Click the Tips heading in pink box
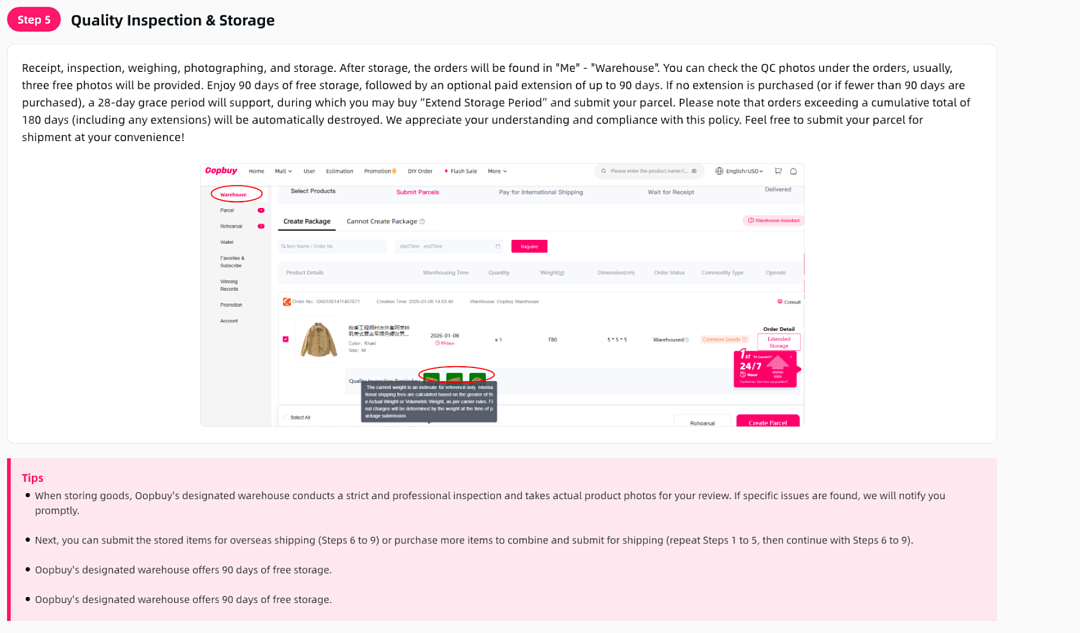Image resolution: width=1080 pixels, height=633 pixels. [x=32, y=478]
